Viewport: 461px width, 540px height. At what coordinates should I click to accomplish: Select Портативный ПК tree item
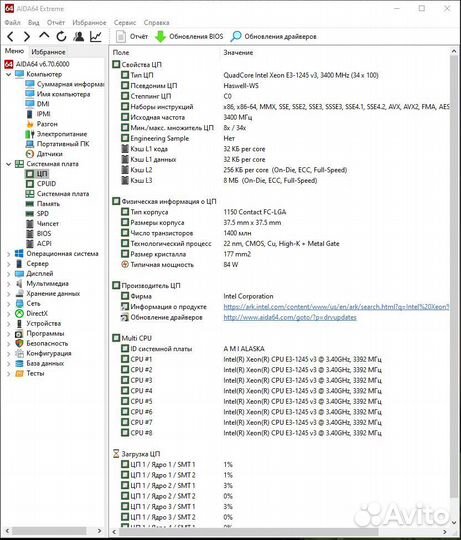(x=57, y=144)
